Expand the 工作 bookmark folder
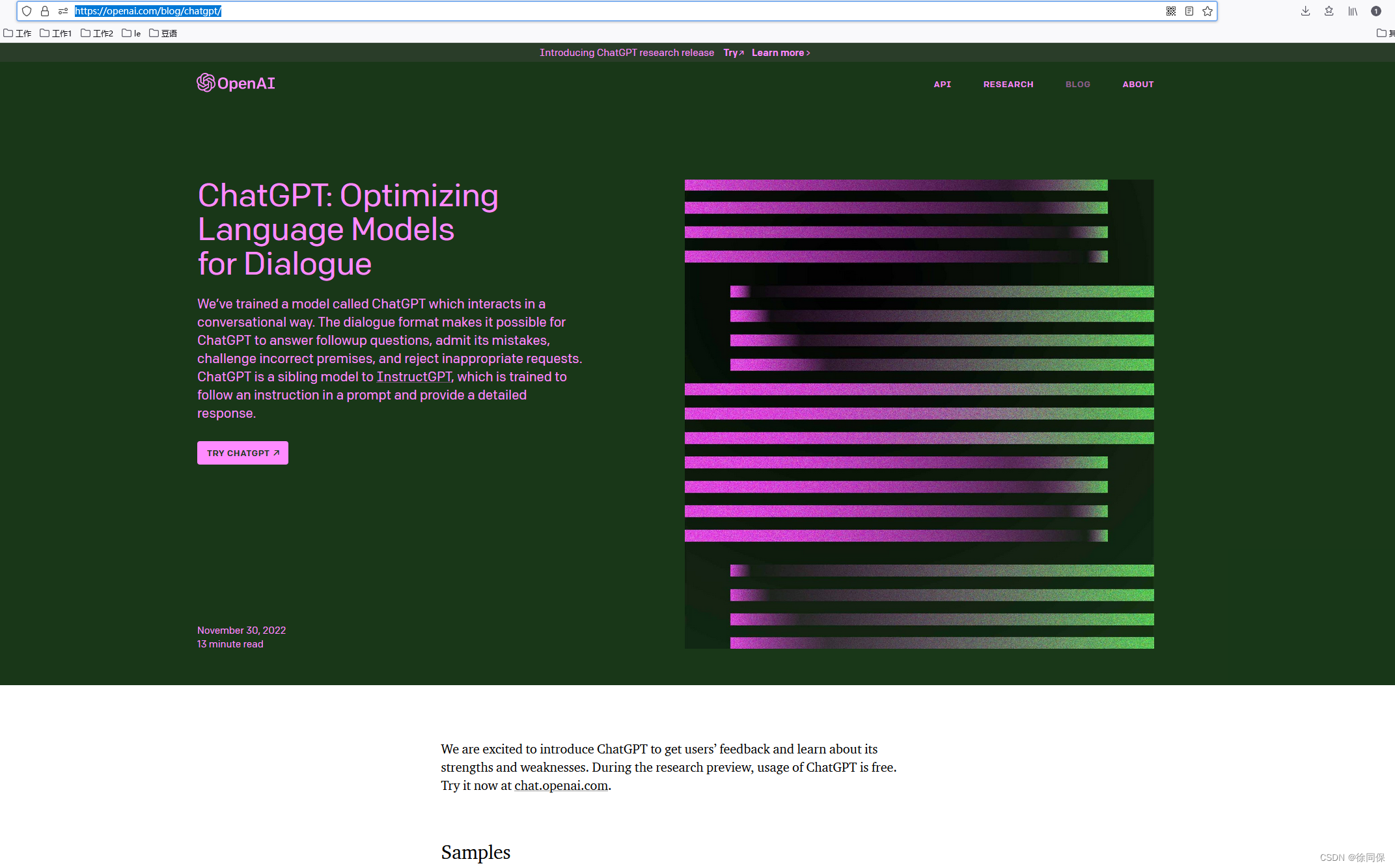This screenshot has width=1395, height=868. (18, 33)
